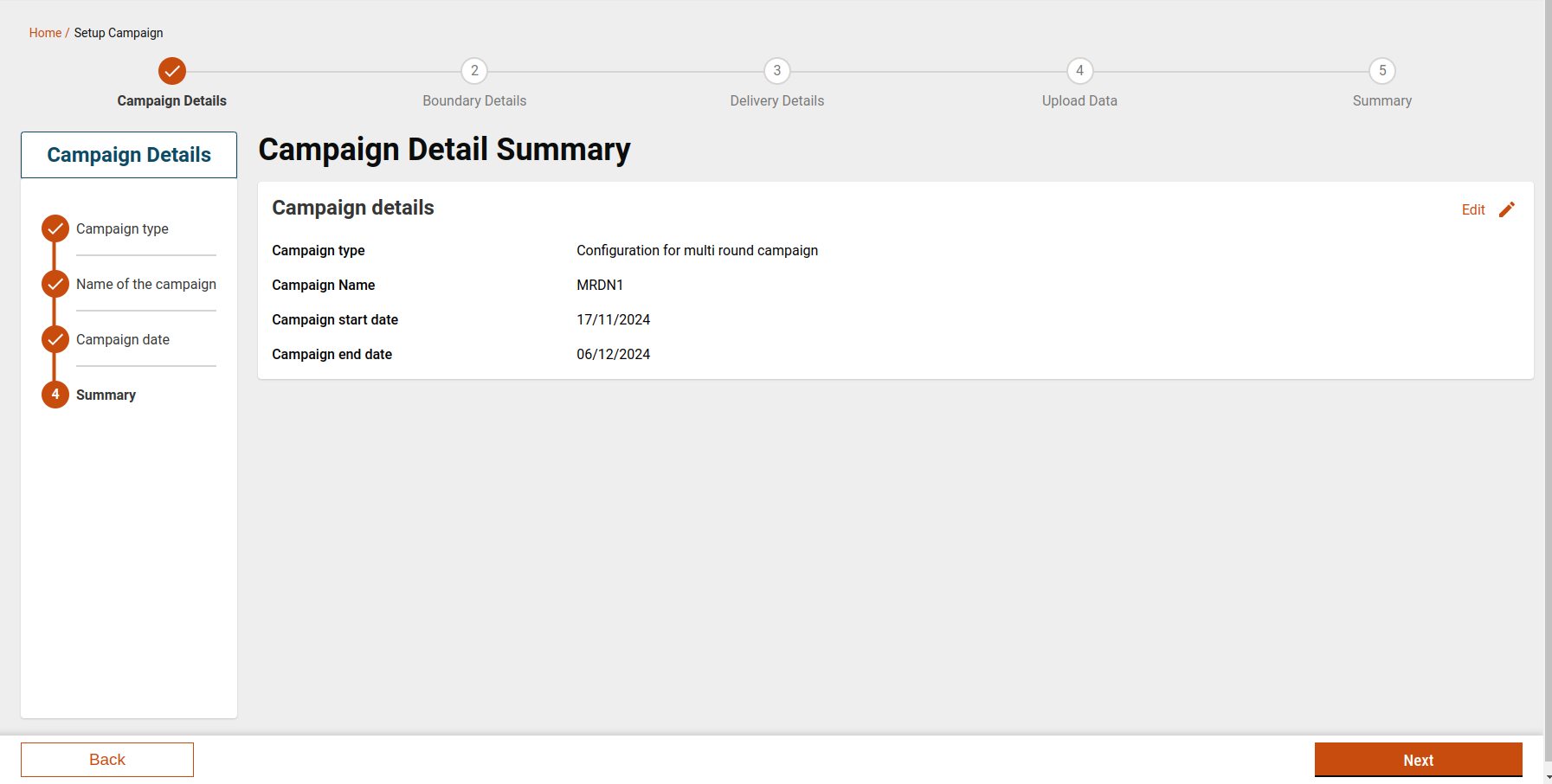Click the Edit link in Campaign details
The image size is (1552, 784).
(x=1472, y=209)
